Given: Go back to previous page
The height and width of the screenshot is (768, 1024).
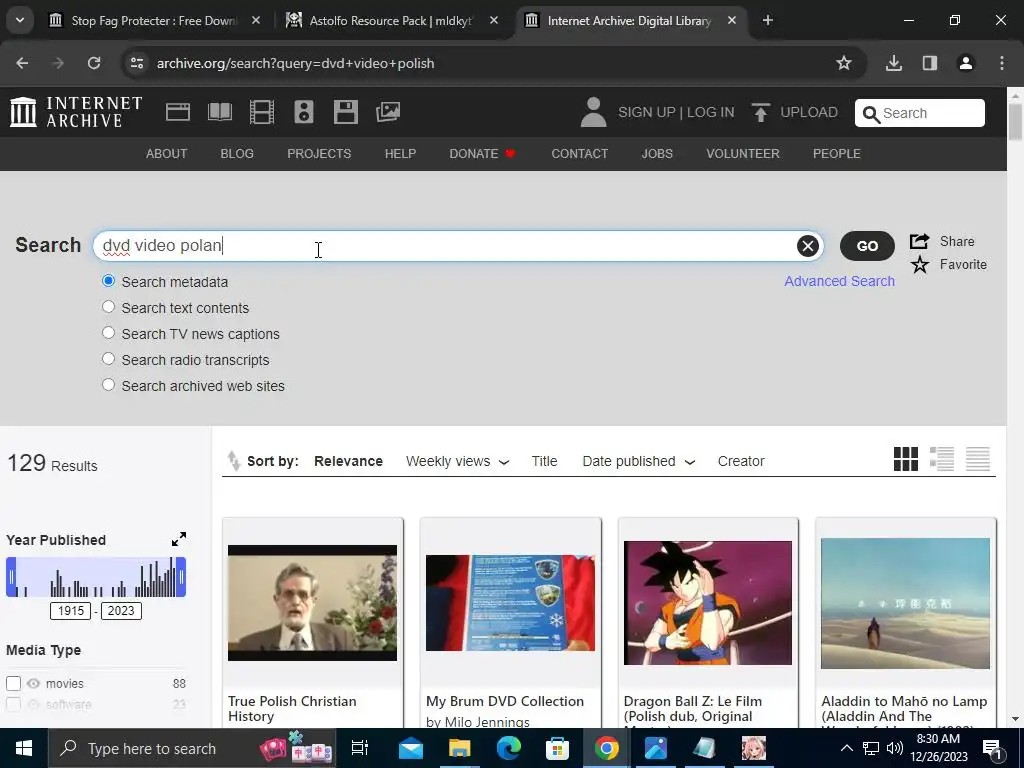Looking at the screenshot, I should tap(22, 63).
